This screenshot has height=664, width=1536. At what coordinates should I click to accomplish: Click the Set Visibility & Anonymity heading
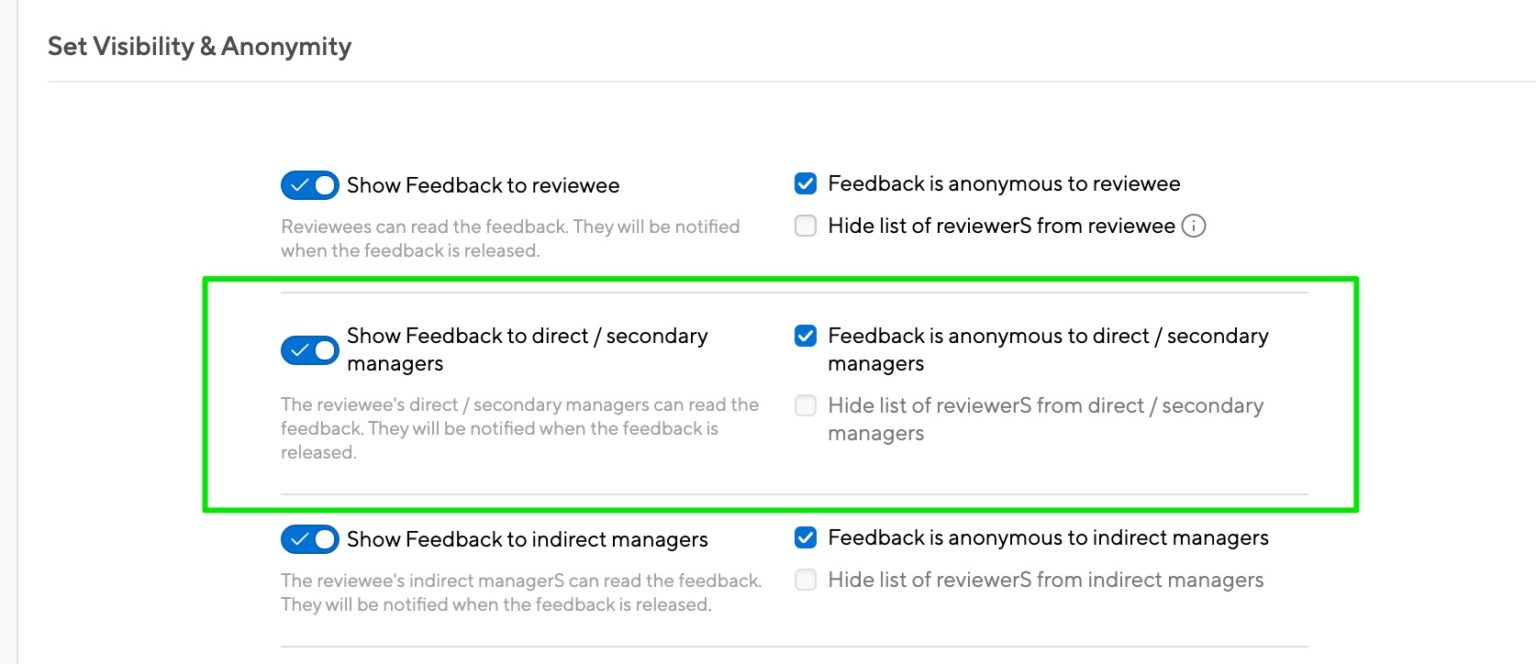[x=198, y=46]
